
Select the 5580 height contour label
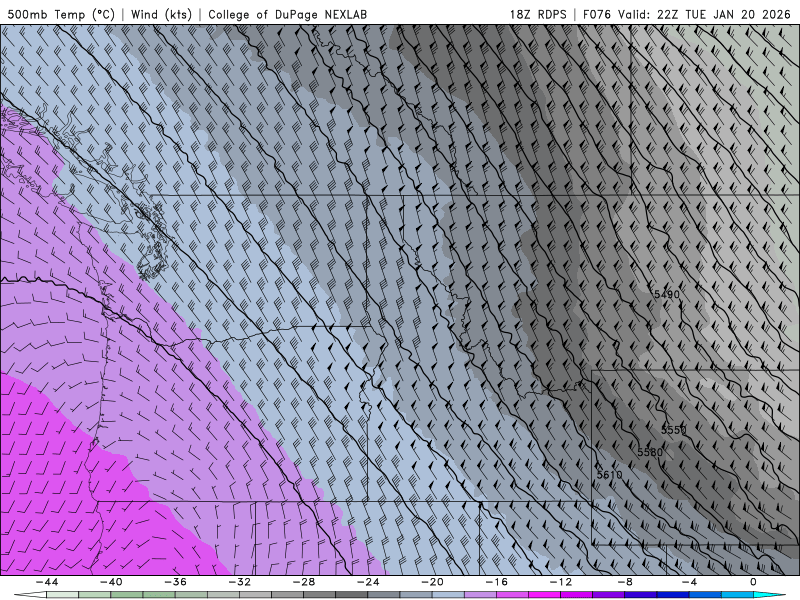[x=650, y=452]
